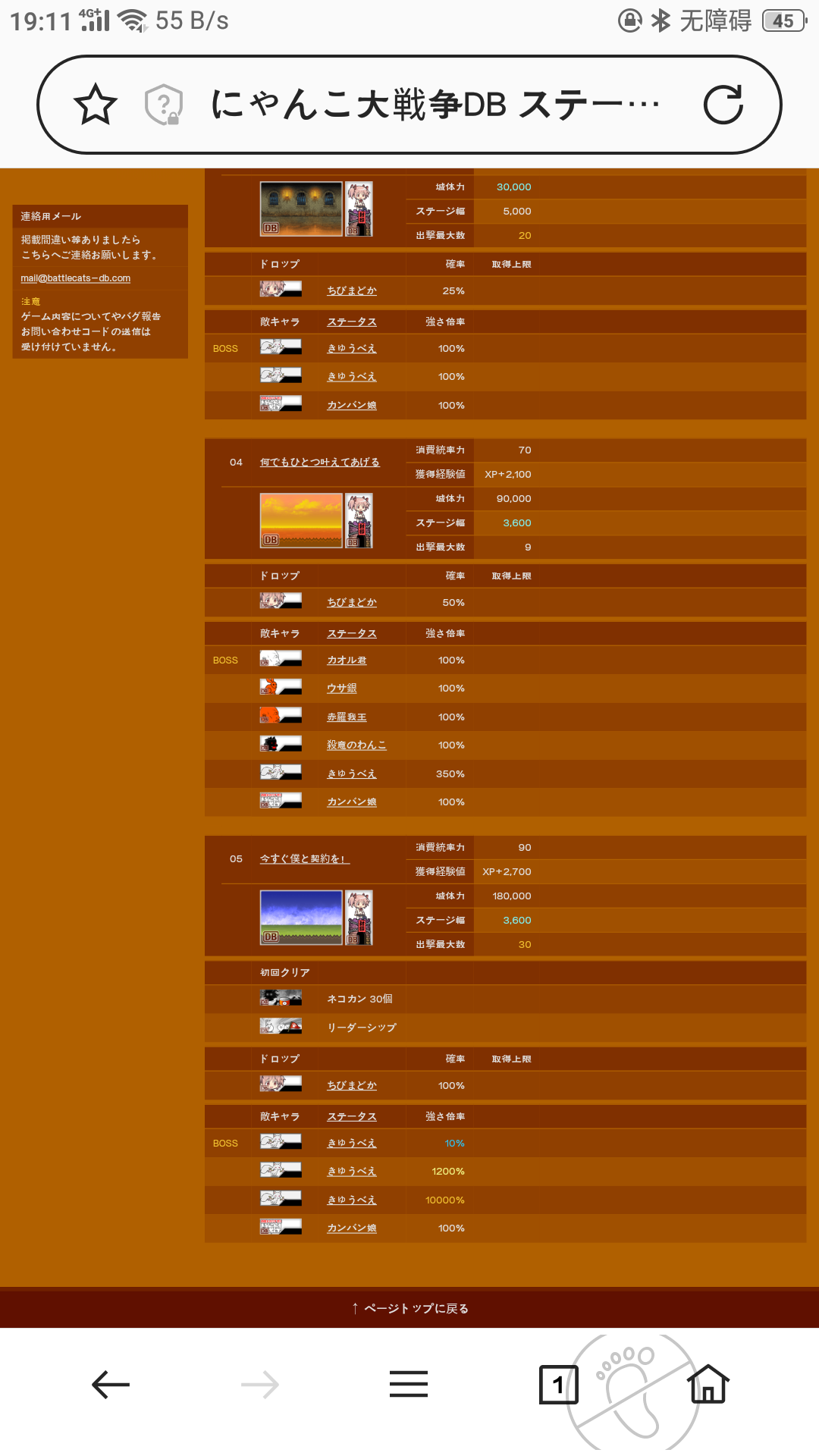Click ちびまどか icon in 100% drop row

pos(281,1084)
